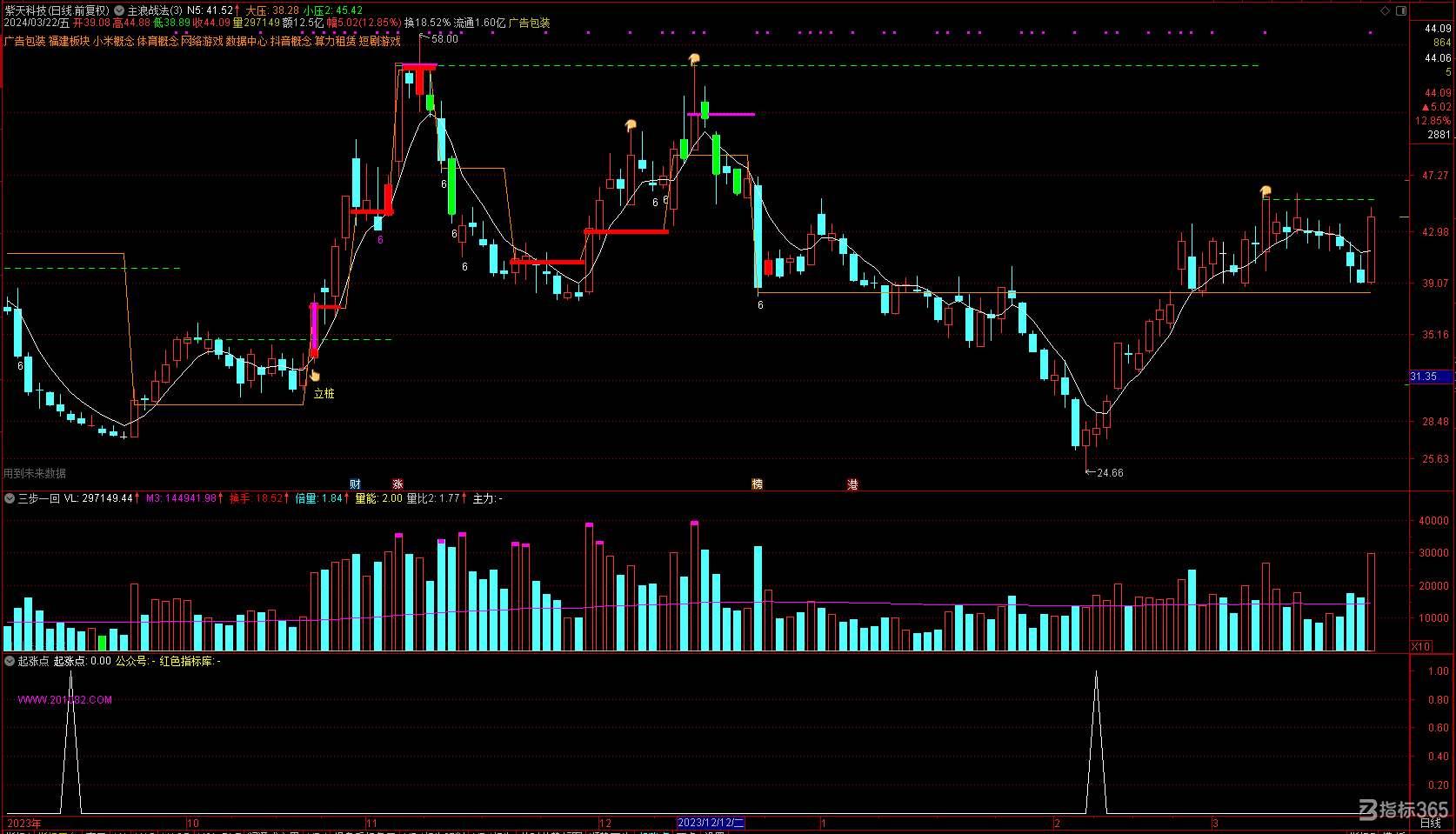The image size is (1456, 834).
Task: Click the 小压2: 45.42 indicator value
Action: (x=333, y=10)
